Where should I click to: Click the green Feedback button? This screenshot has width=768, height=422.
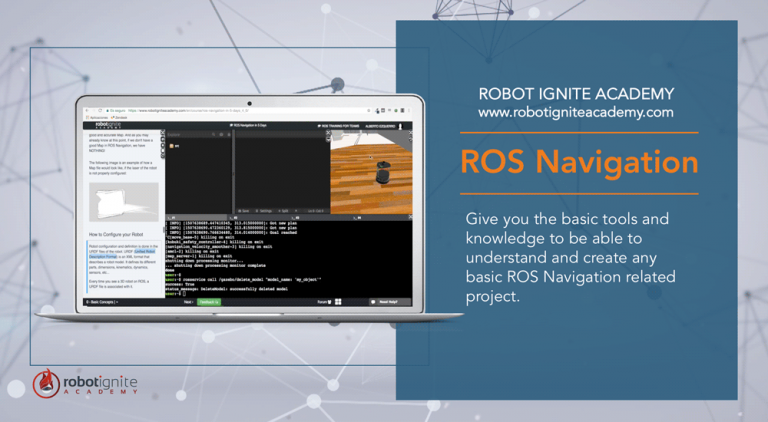click(209, 302)
